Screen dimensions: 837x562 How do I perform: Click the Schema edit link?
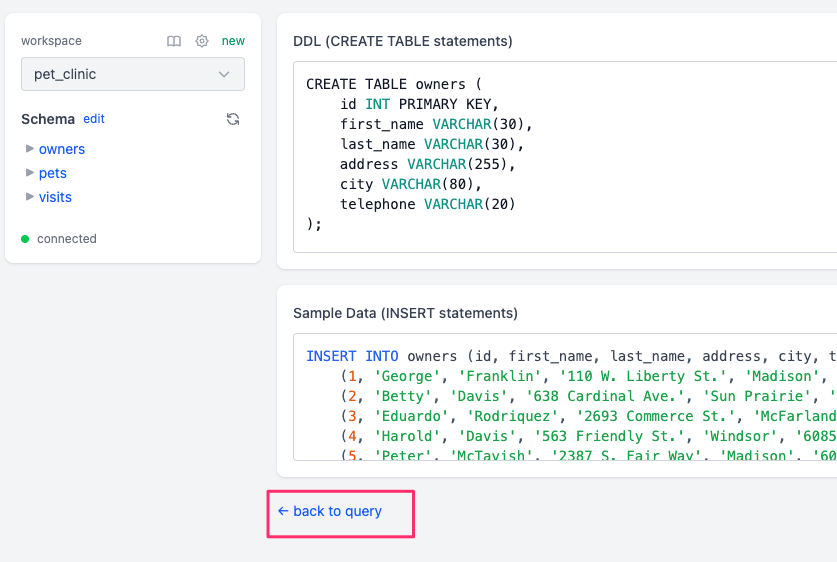click(94, 119)
